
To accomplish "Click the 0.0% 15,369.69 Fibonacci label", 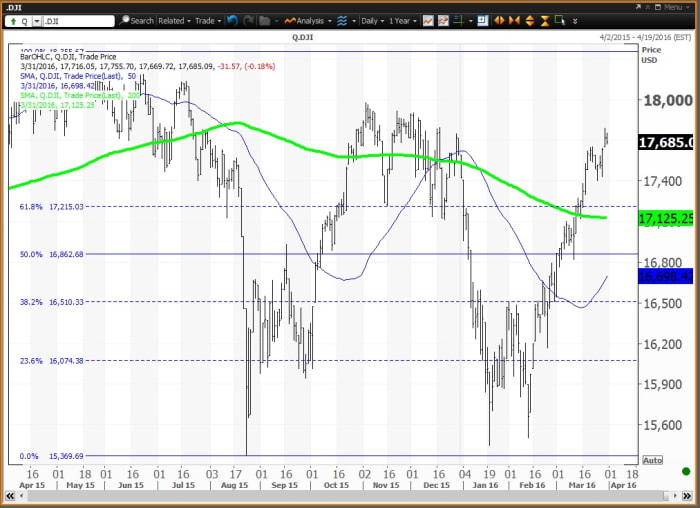I will (x=51, y=456).
